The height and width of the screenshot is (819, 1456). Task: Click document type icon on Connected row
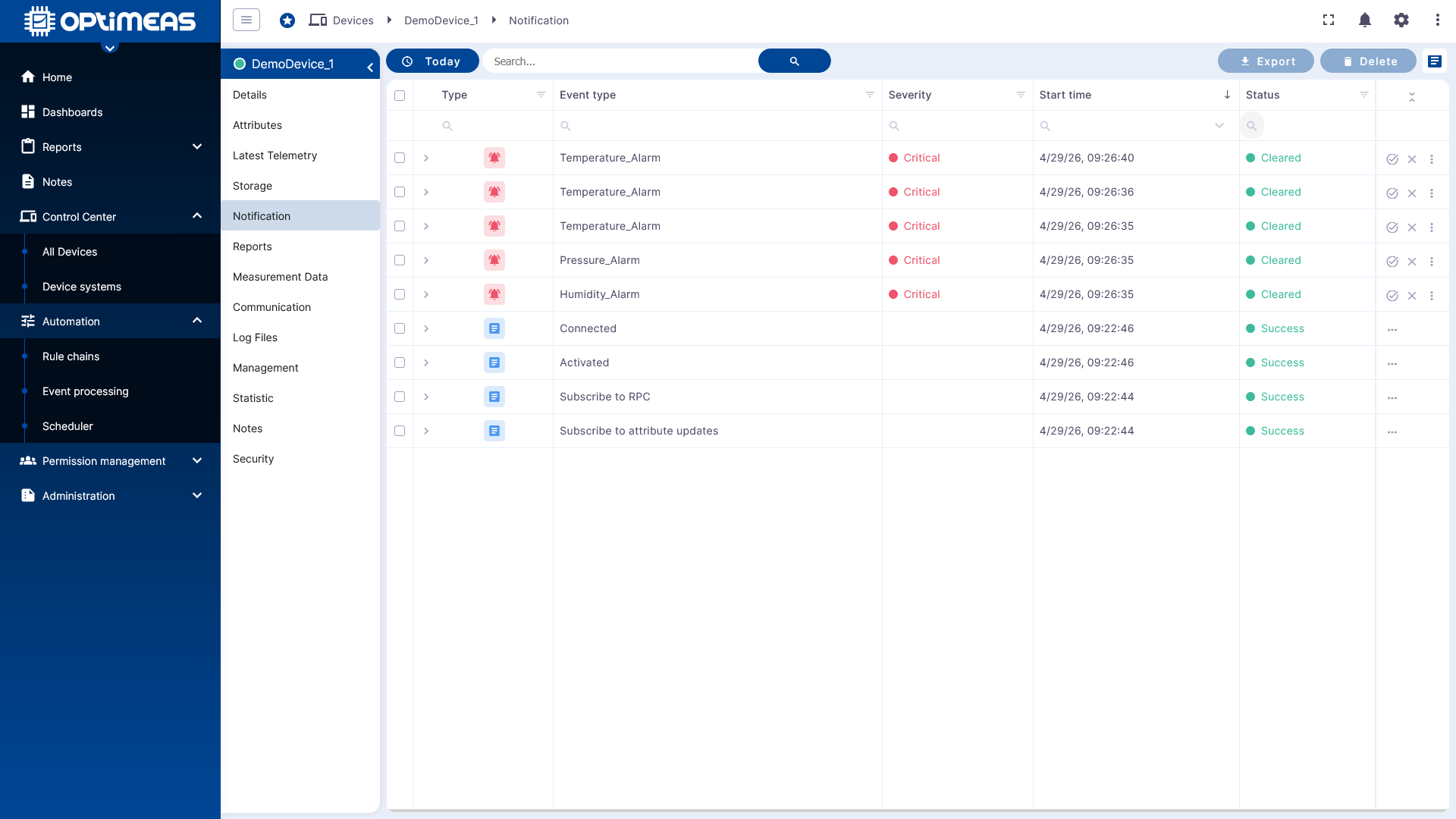[494, 328]
